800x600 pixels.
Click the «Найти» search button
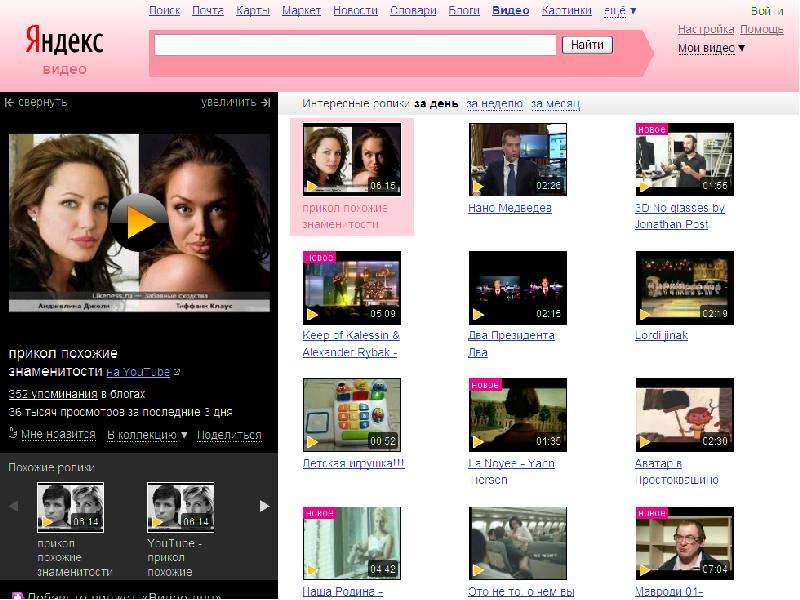click(x=587, y=45)
